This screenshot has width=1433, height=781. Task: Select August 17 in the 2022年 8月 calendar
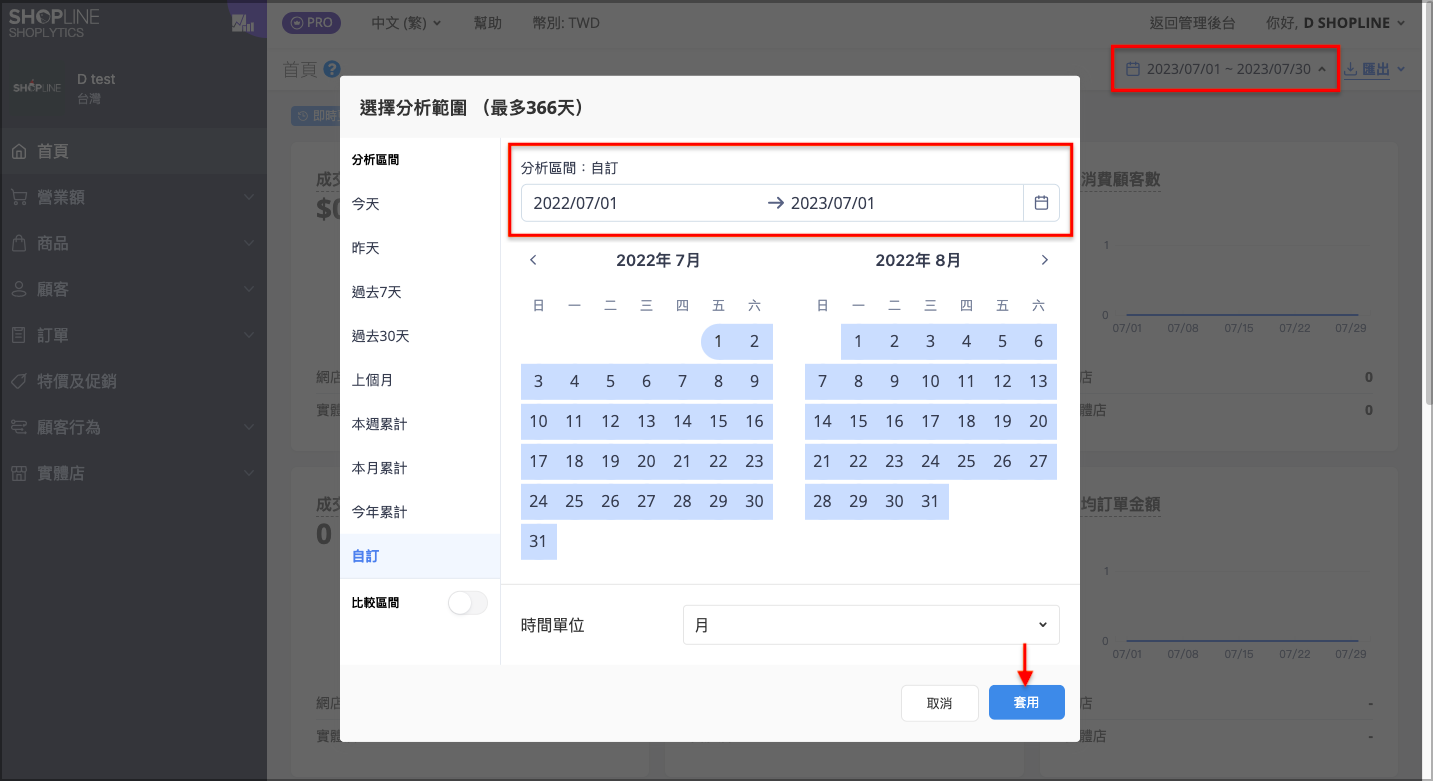[x=930, y=421]
